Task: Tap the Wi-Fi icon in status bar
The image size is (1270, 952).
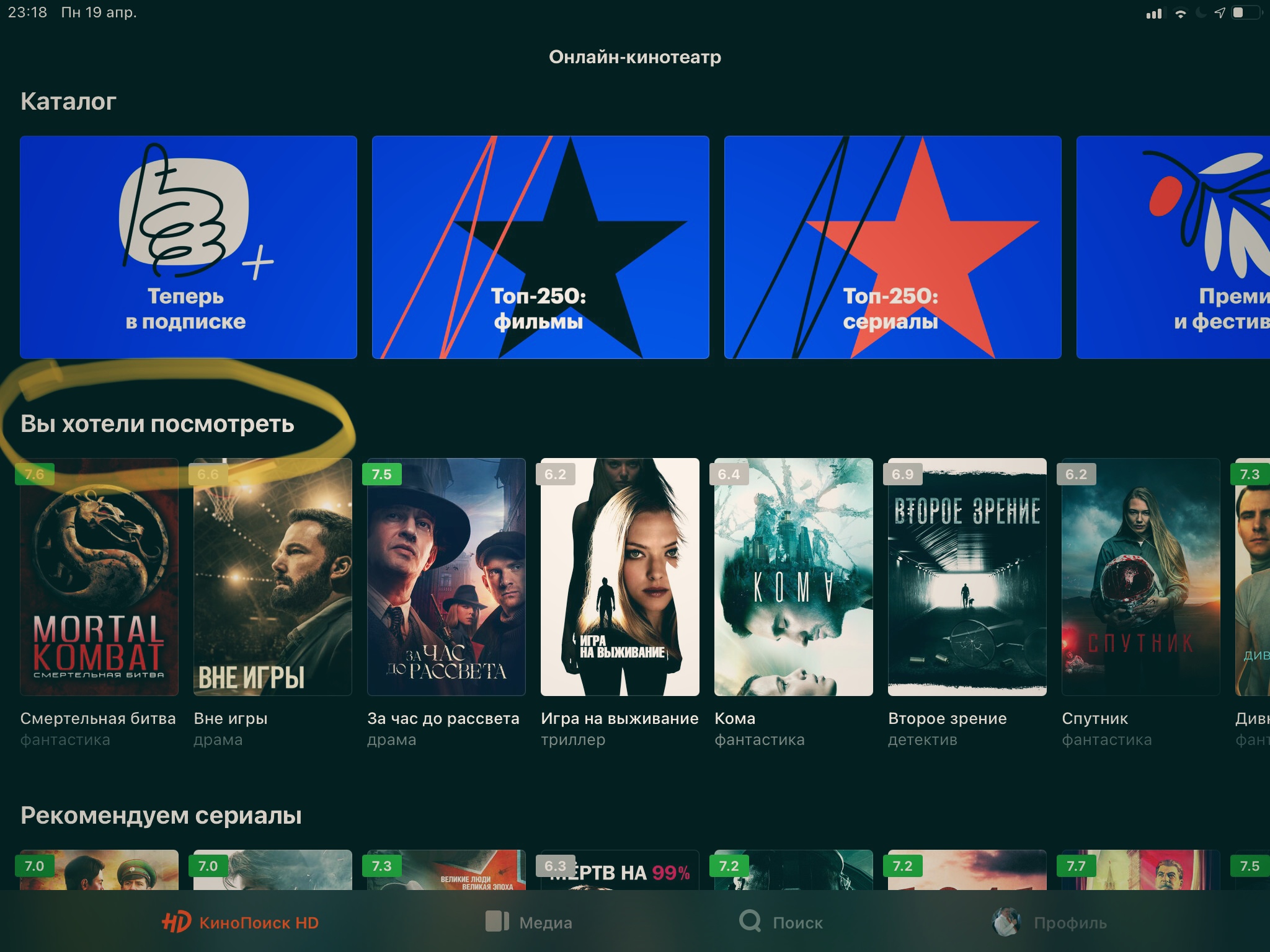Action: 1181,13
